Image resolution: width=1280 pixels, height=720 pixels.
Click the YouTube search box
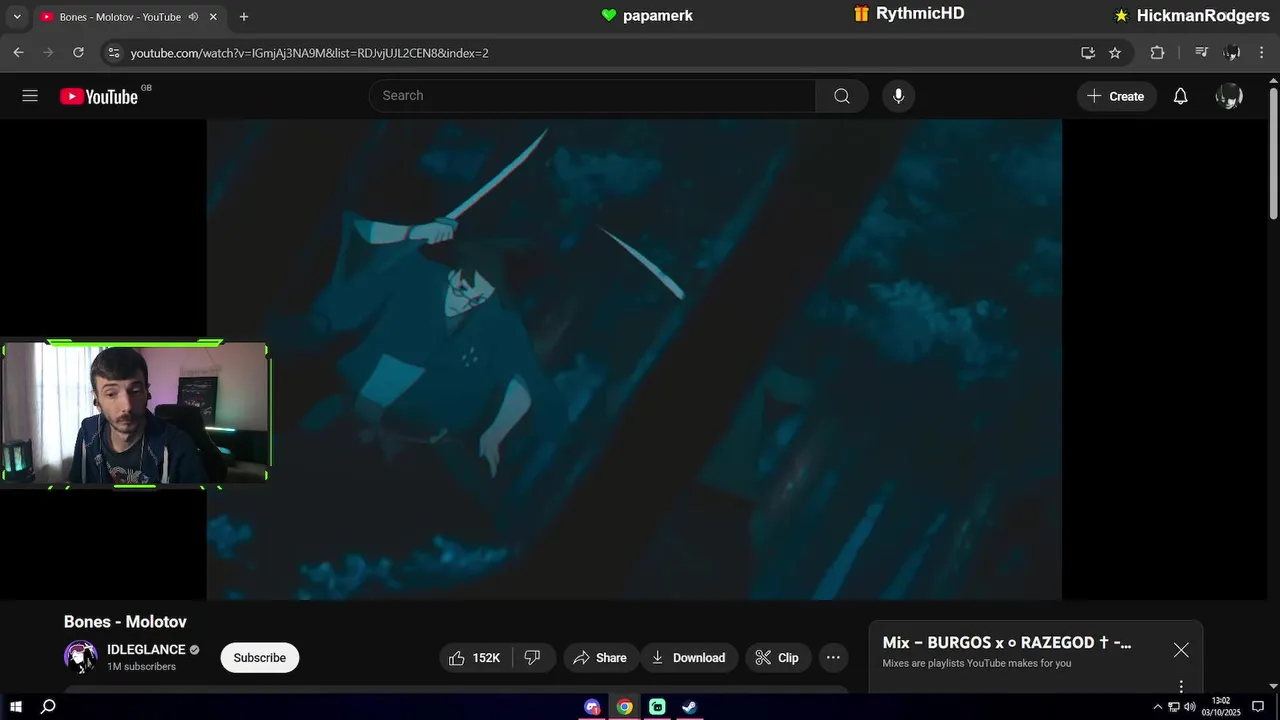pyautogui.click(x=592, y=96)
